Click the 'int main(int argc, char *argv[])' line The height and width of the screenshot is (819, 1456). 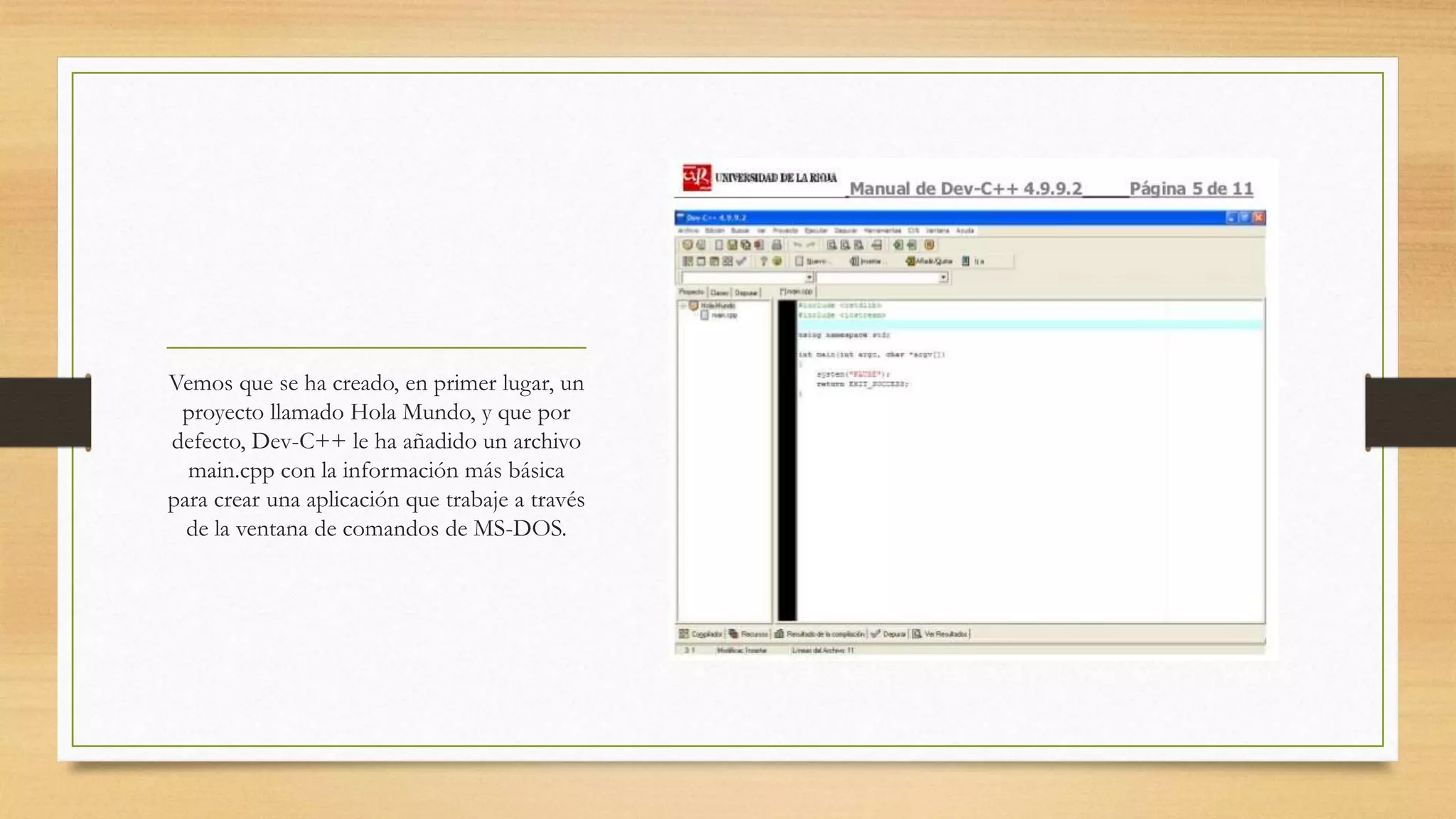872,354
